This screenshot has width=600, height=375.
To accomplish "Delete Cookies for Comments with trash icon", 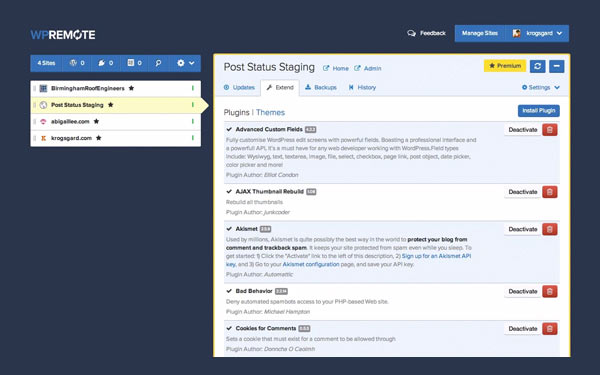I will [550, 329].
